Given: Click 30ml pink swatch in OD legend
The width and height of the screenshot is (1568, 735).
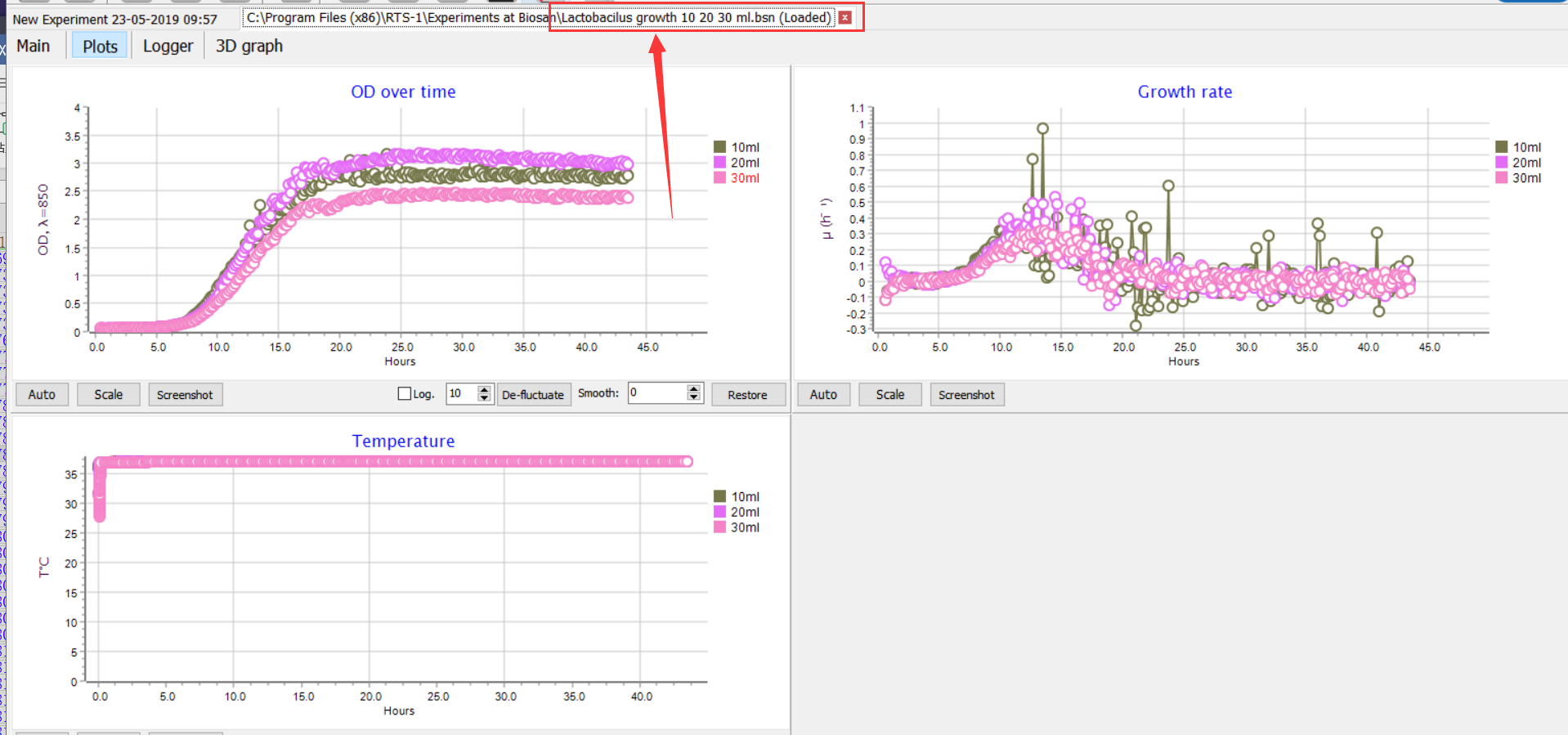Looking at the screenshot, I should [720, 177].
